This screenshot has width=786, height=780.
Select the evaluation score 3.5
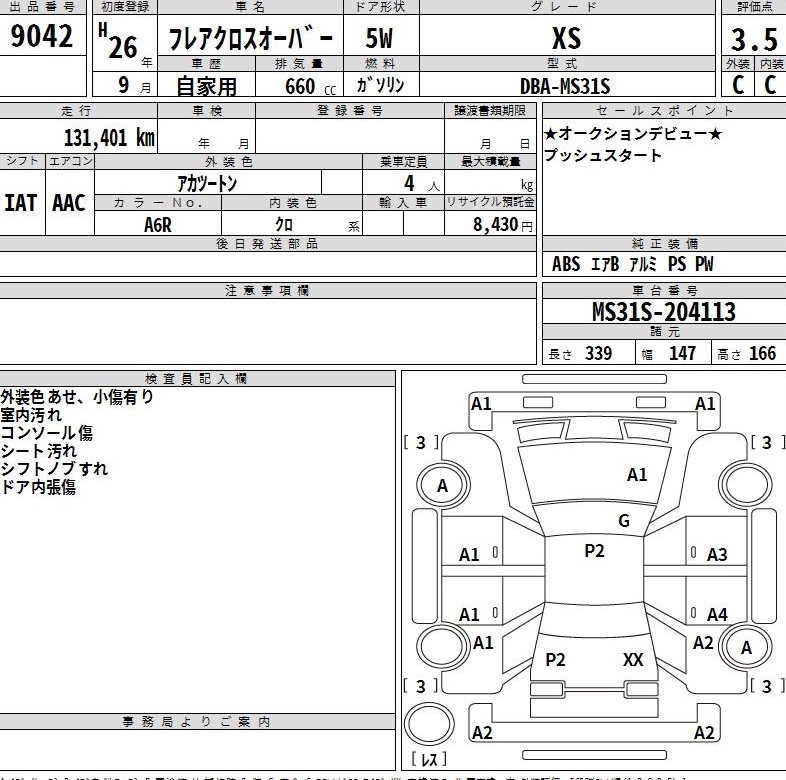point(754,40)
